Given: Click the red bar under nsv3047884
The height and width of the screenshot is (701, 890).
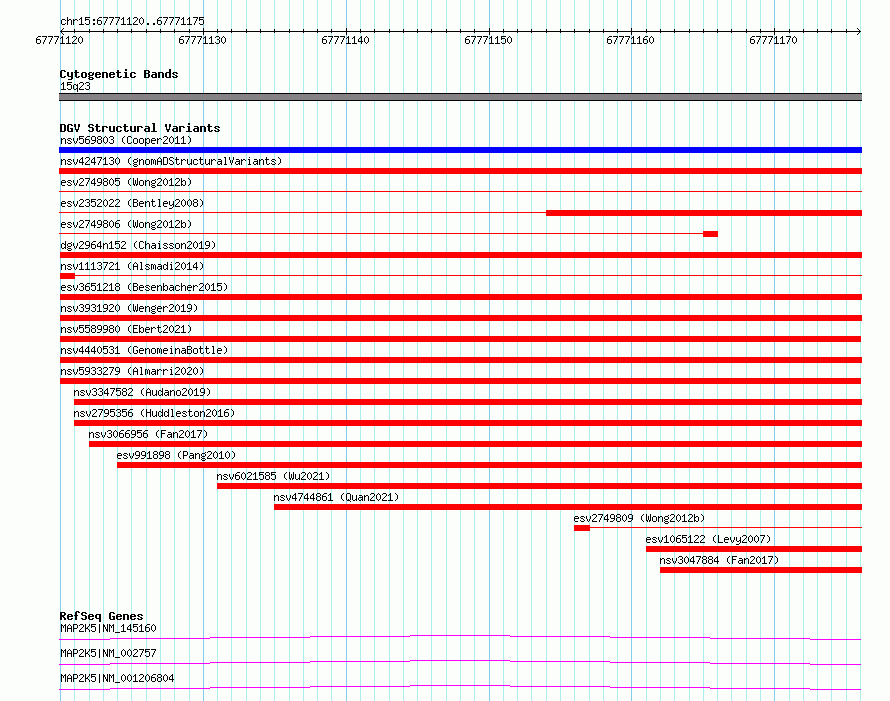Looking at the screenshot, I should point(761,570).
